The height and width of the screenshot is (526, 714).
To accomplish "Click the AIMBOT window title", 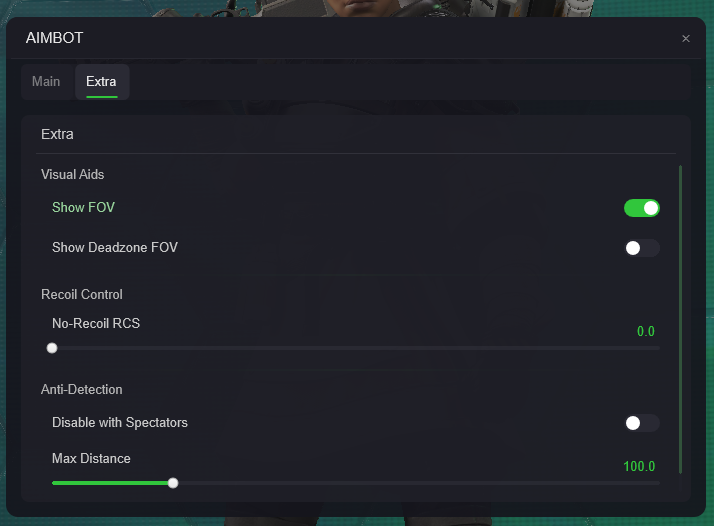I will tap(55, 38).
